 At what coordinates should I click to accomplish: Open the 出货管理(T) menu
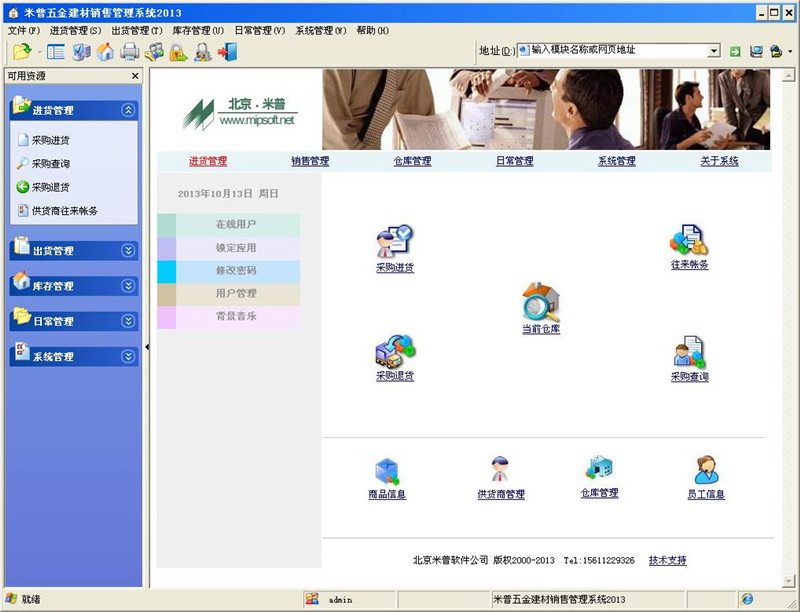point(137,31)
